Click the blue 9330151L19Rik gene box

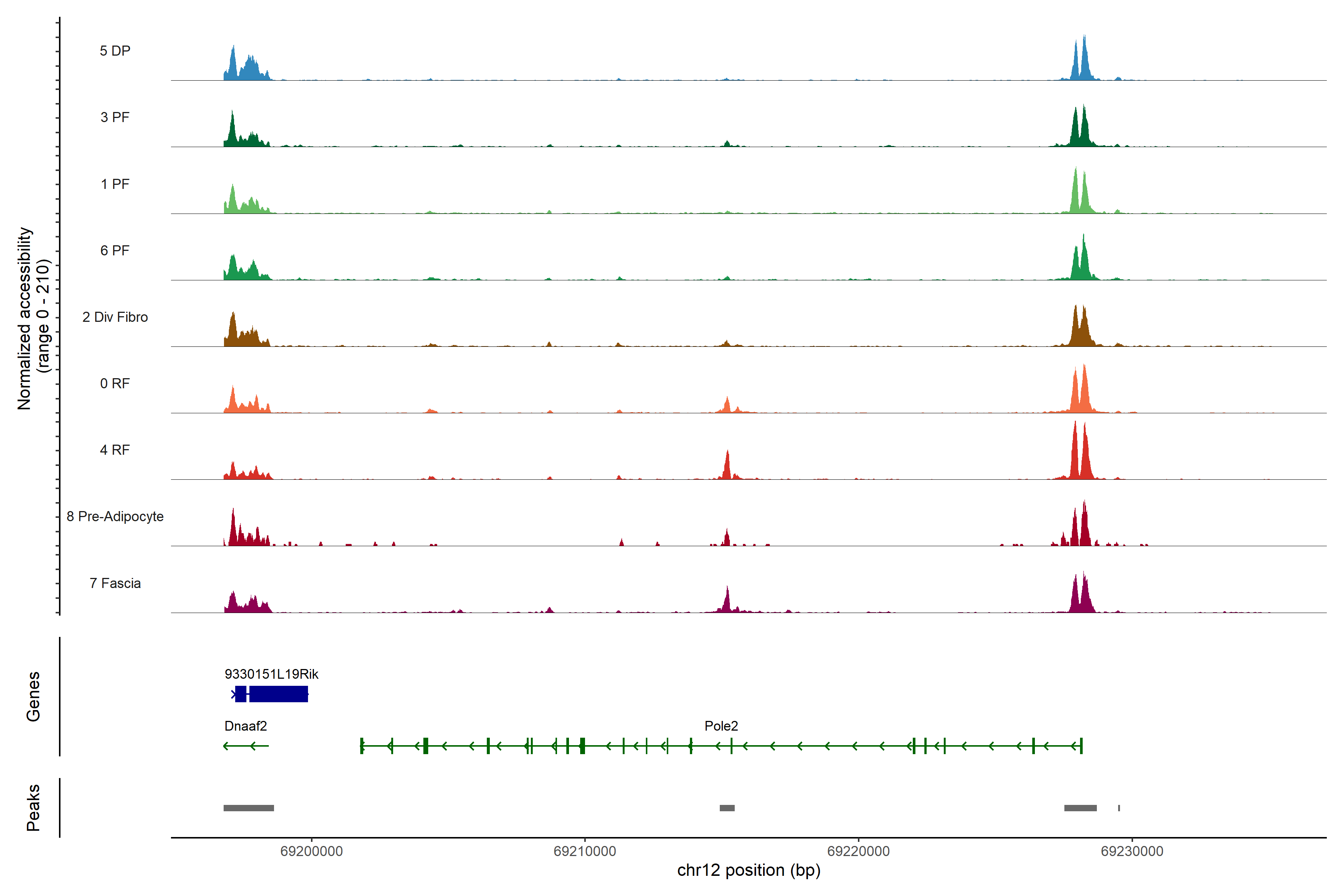[x=278, y=694]
